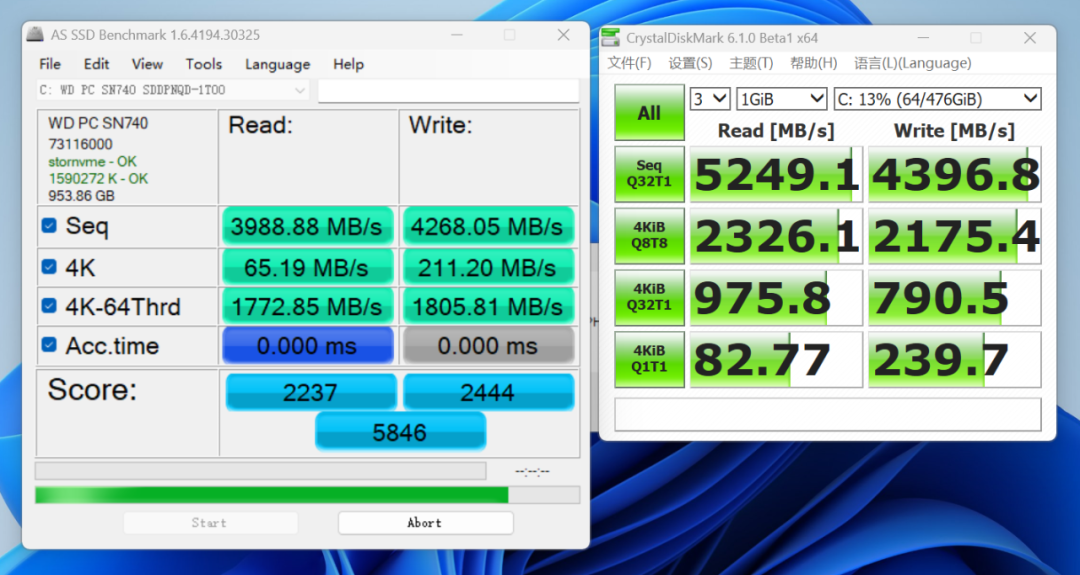This screenshot has width=1080, height=575.
Task: Run the 4KiB Q32T1 test button
Action: (x=649, y=297)
